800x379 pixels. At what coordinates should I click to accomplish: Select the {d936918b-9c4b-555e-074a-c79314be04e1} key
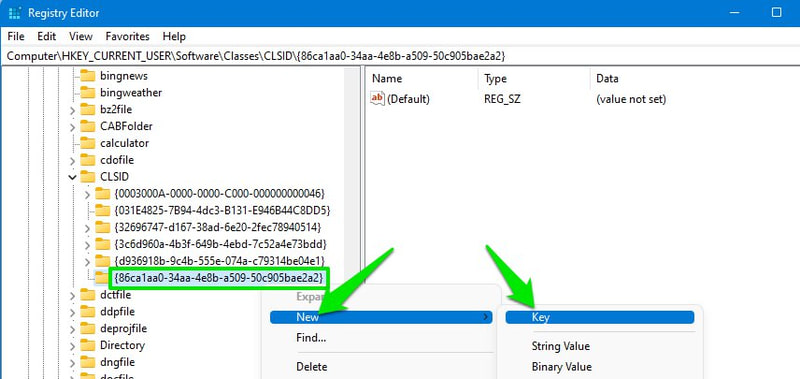coord(220,261)
